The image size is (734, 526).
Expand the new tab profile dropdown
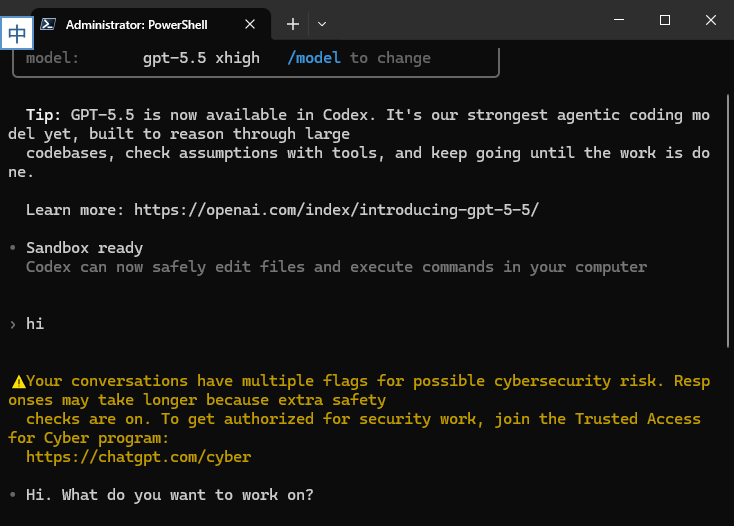pos(322,24)
